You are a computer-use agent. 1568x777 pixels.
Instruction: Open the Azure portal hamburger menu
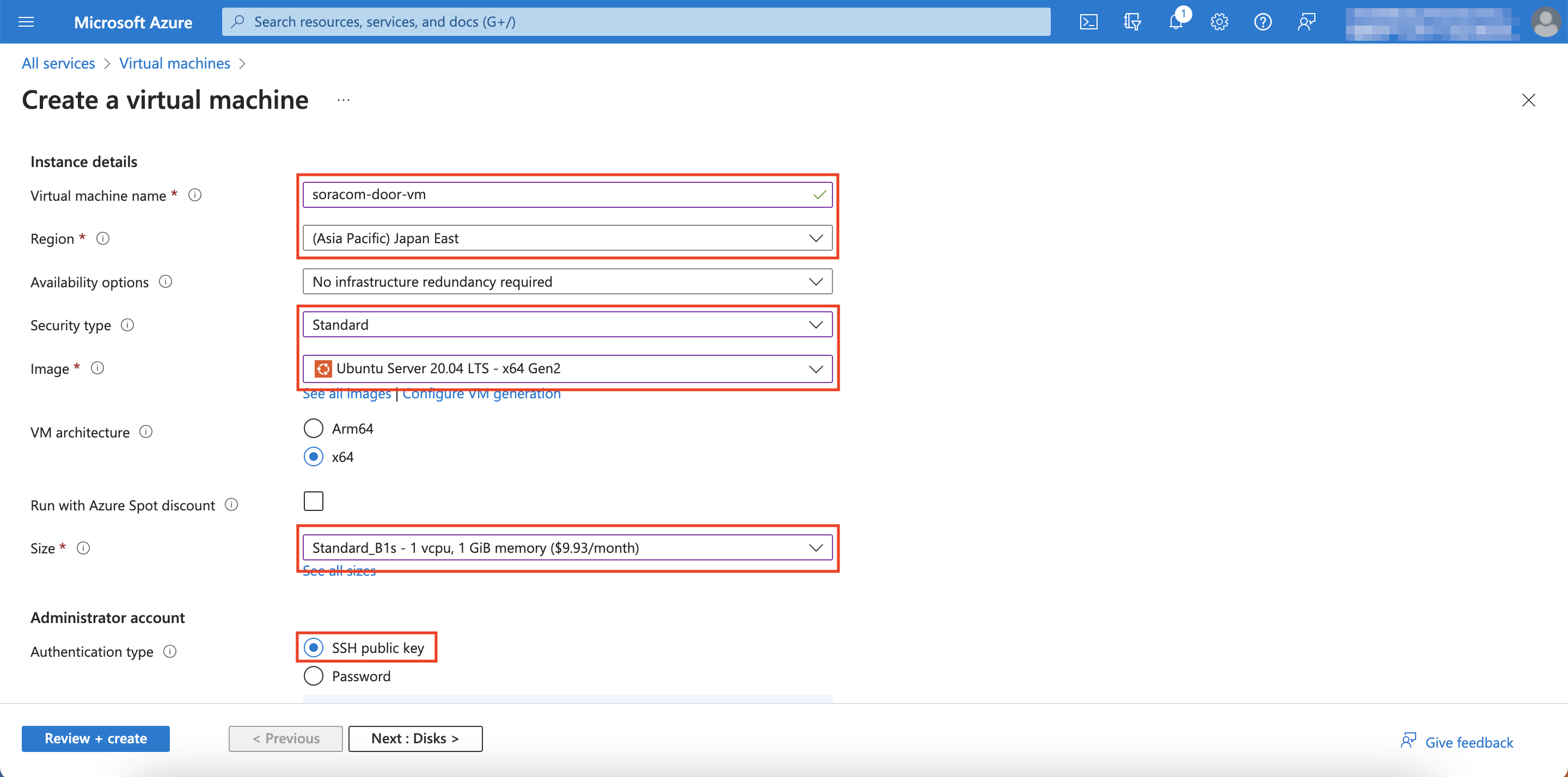26,21
